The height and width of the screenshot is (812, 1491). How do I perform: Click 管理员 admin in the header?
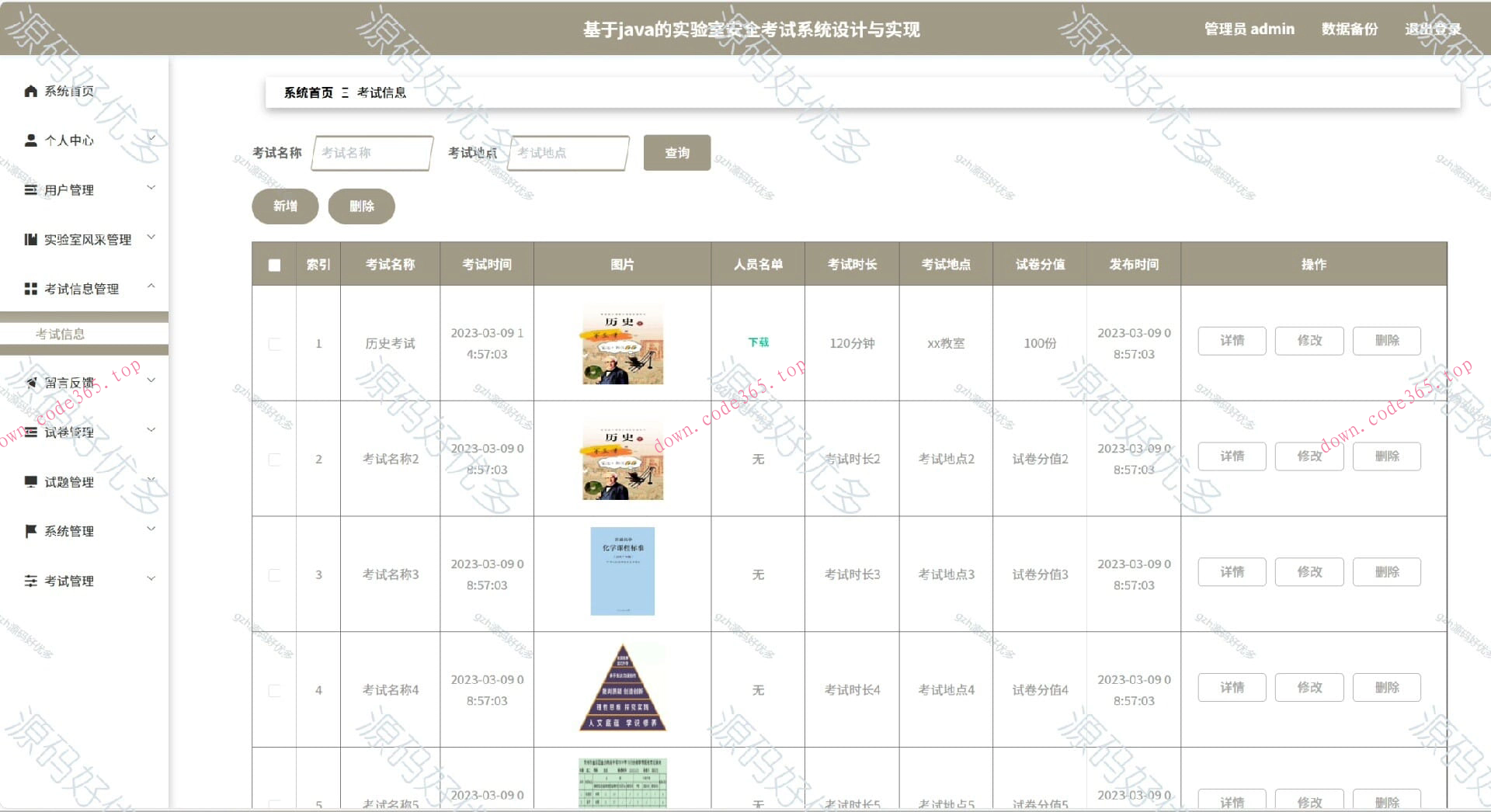(x=1249, y=29)
